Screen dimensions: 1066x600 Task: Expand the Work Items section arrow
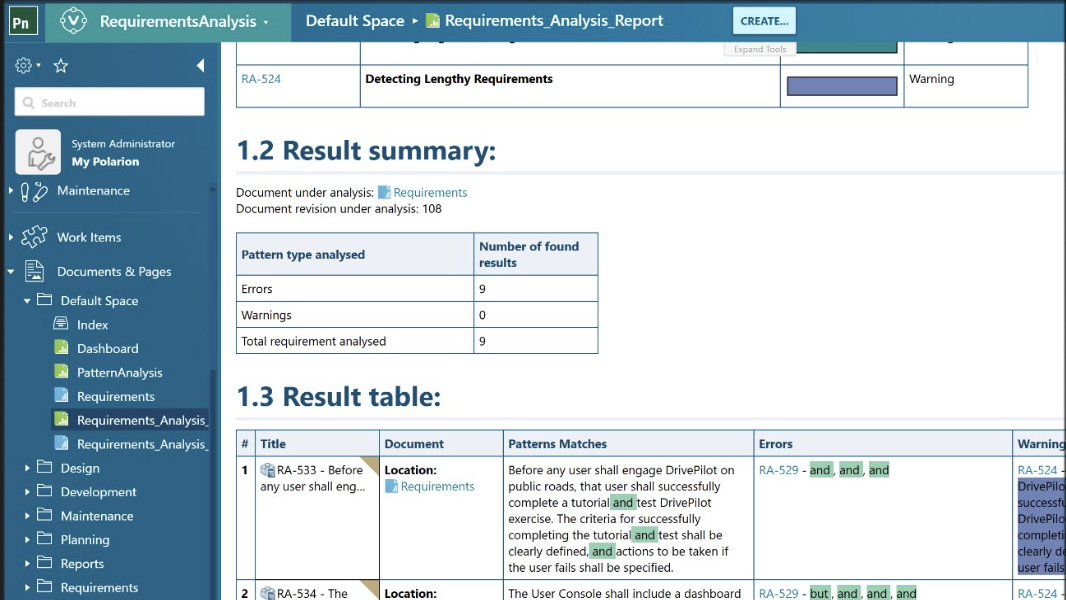[x=11, y=237]
